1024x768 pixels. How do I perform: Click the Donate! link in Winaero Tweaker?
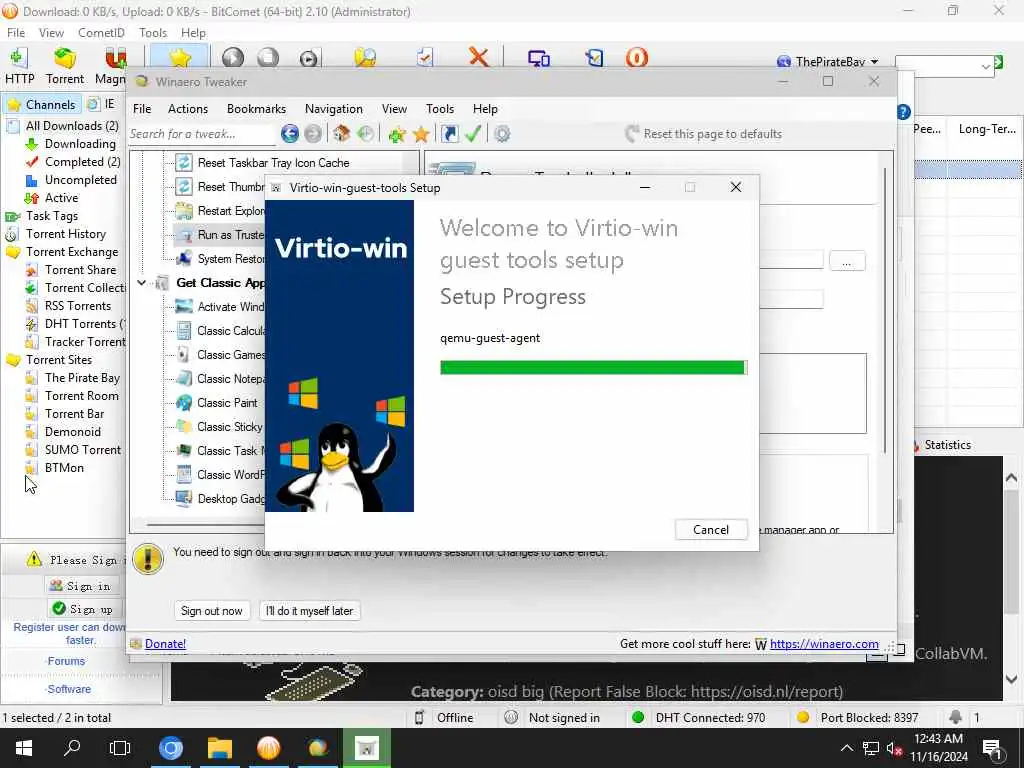click(x=165, y=644)
